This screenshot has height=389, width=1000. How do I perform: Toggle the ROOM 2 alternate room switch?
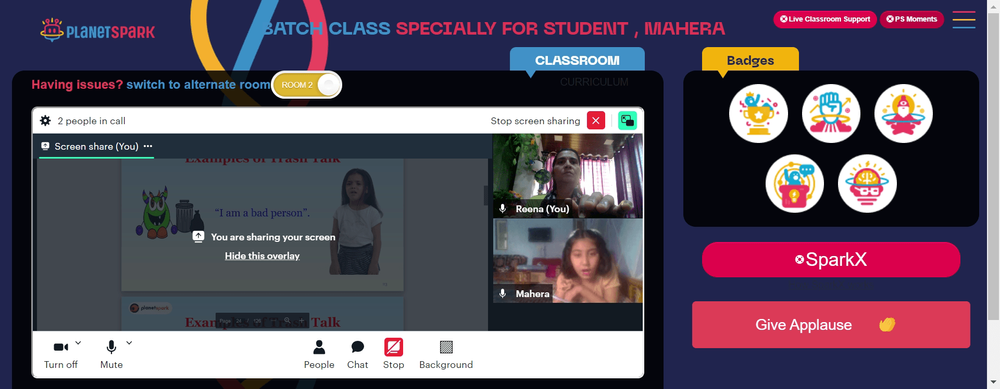(x=307, y=85)
